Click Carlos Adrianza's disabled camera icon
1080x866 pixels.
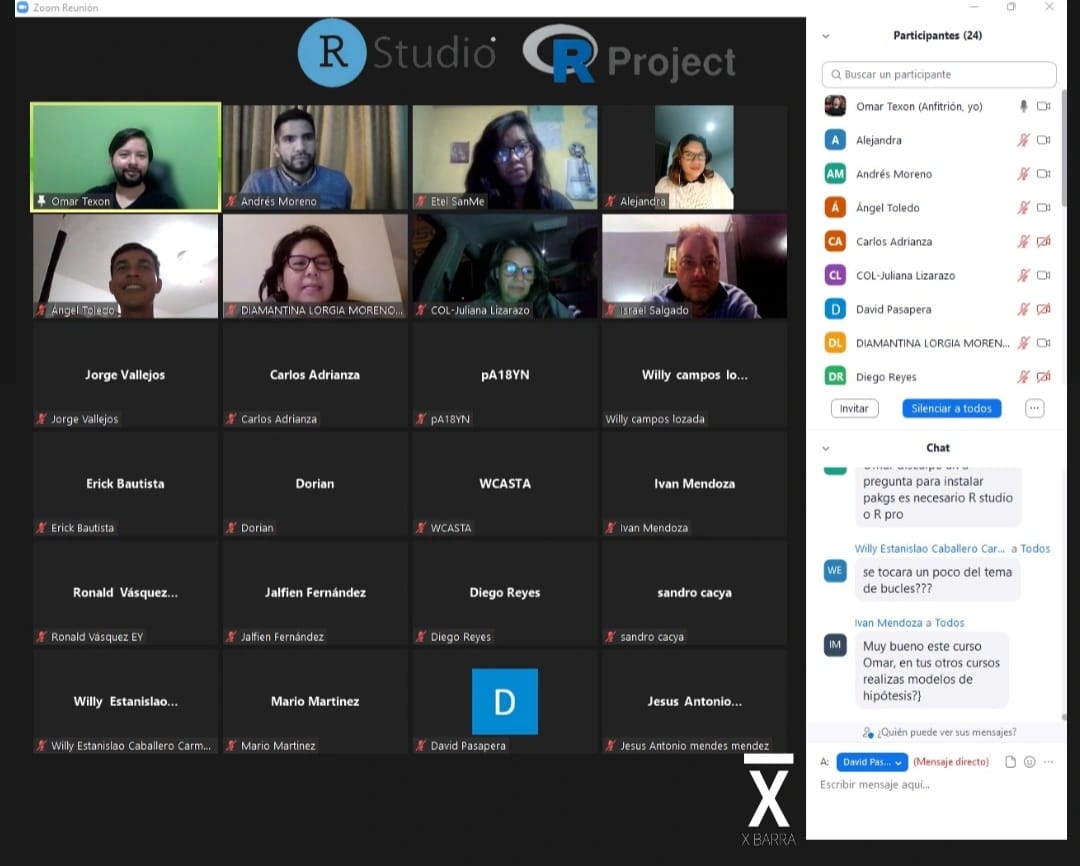click(x=1043, y=241)
